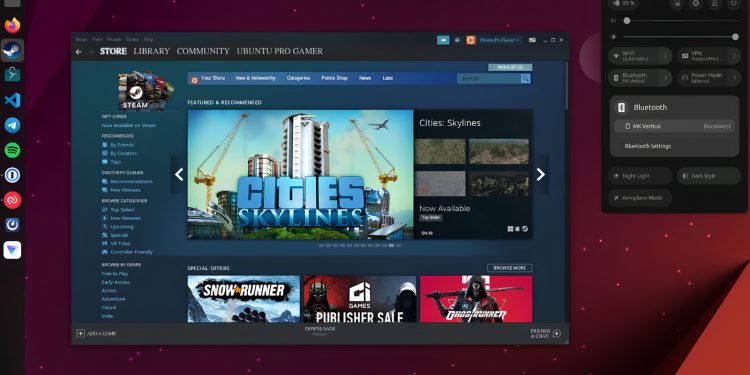The width and height of the screenshot is (750, 375).
Task: Expand the Wi-Fi networks submenu arrow
Action: [665, 56]
